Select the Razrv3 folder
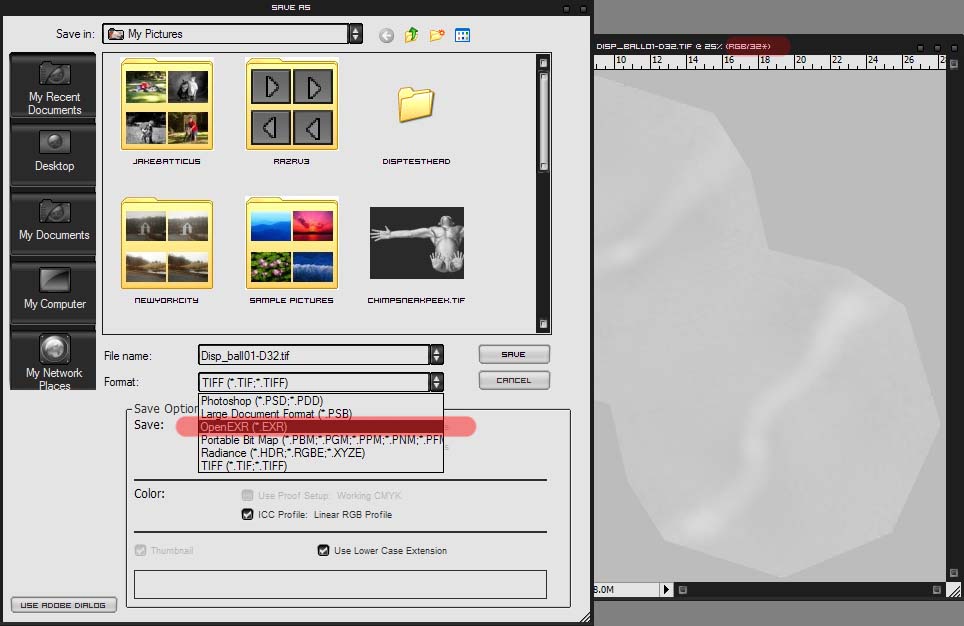964x626 pixels. click(x=291, y=112)
